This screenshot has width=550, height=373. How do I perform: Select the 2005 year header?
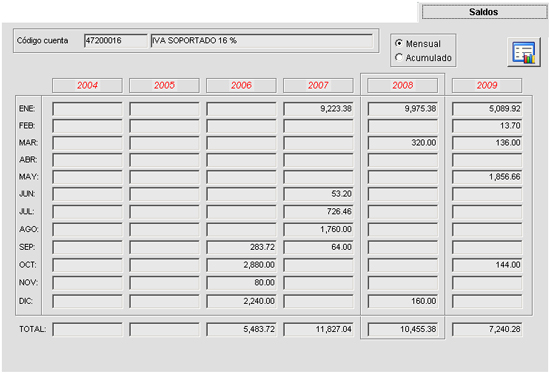[164, 85]
